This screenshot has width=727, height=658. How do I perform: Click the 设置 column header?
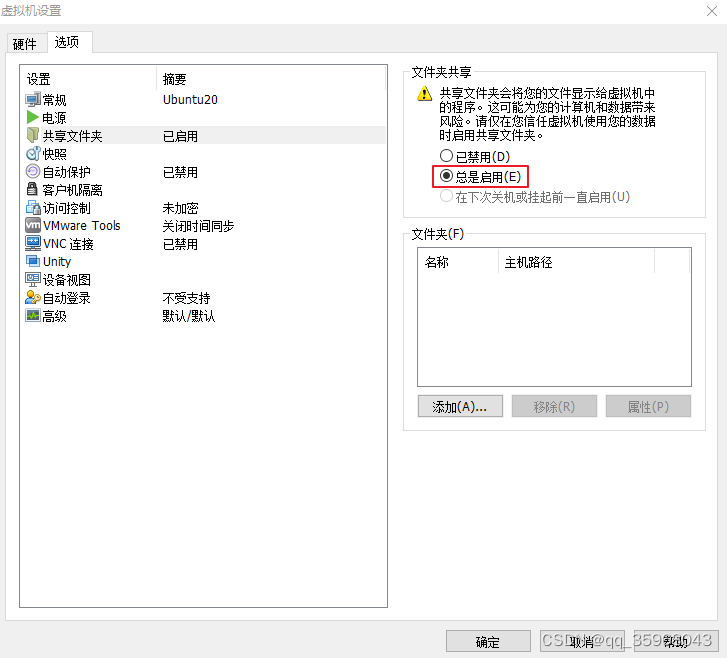(88, 79)
